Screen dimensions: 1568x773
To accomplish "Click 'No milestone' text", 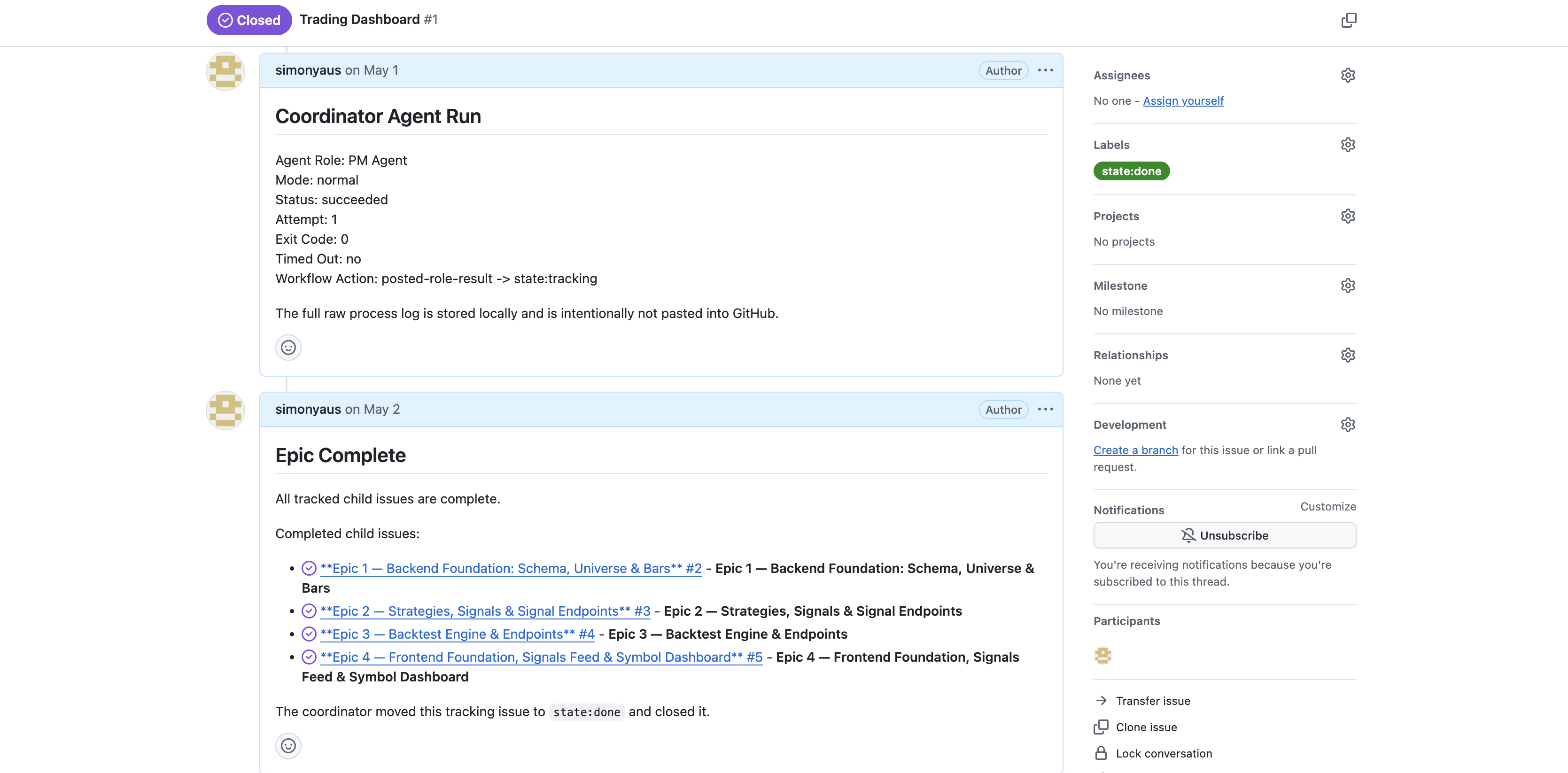I will pyautogui.click(x=1127, y=311).
